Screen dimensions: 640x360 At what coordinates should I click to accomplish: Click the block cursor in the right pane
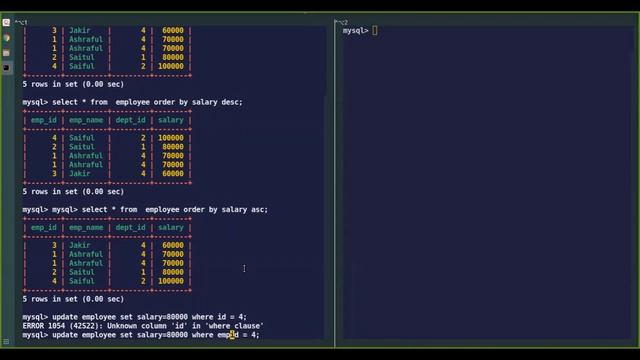coord(375,31)
